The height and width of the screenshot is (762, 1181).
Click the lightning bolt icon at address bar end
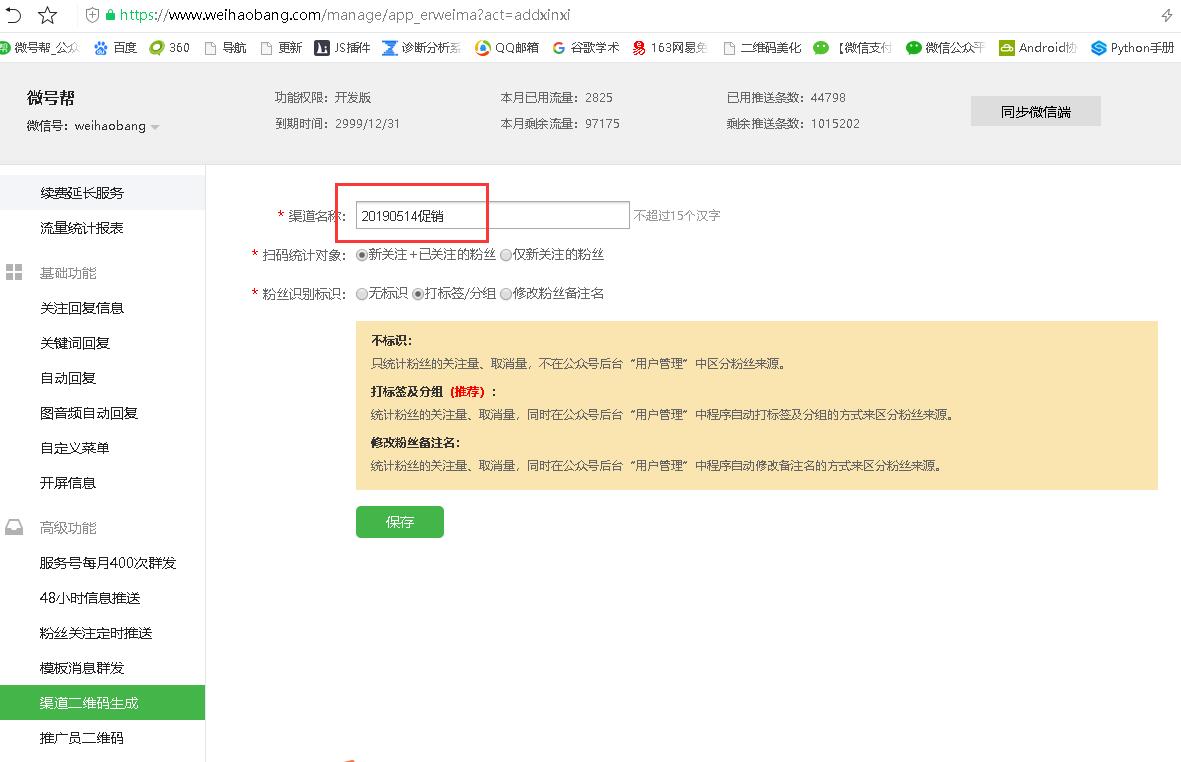tap(1167, 15)
